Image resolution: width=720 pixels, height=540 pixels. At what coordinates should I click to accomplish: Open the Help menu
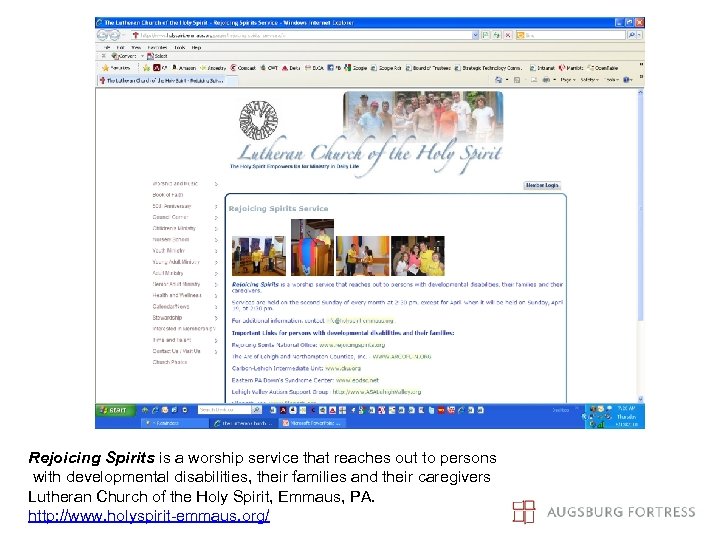pos(196,47)
